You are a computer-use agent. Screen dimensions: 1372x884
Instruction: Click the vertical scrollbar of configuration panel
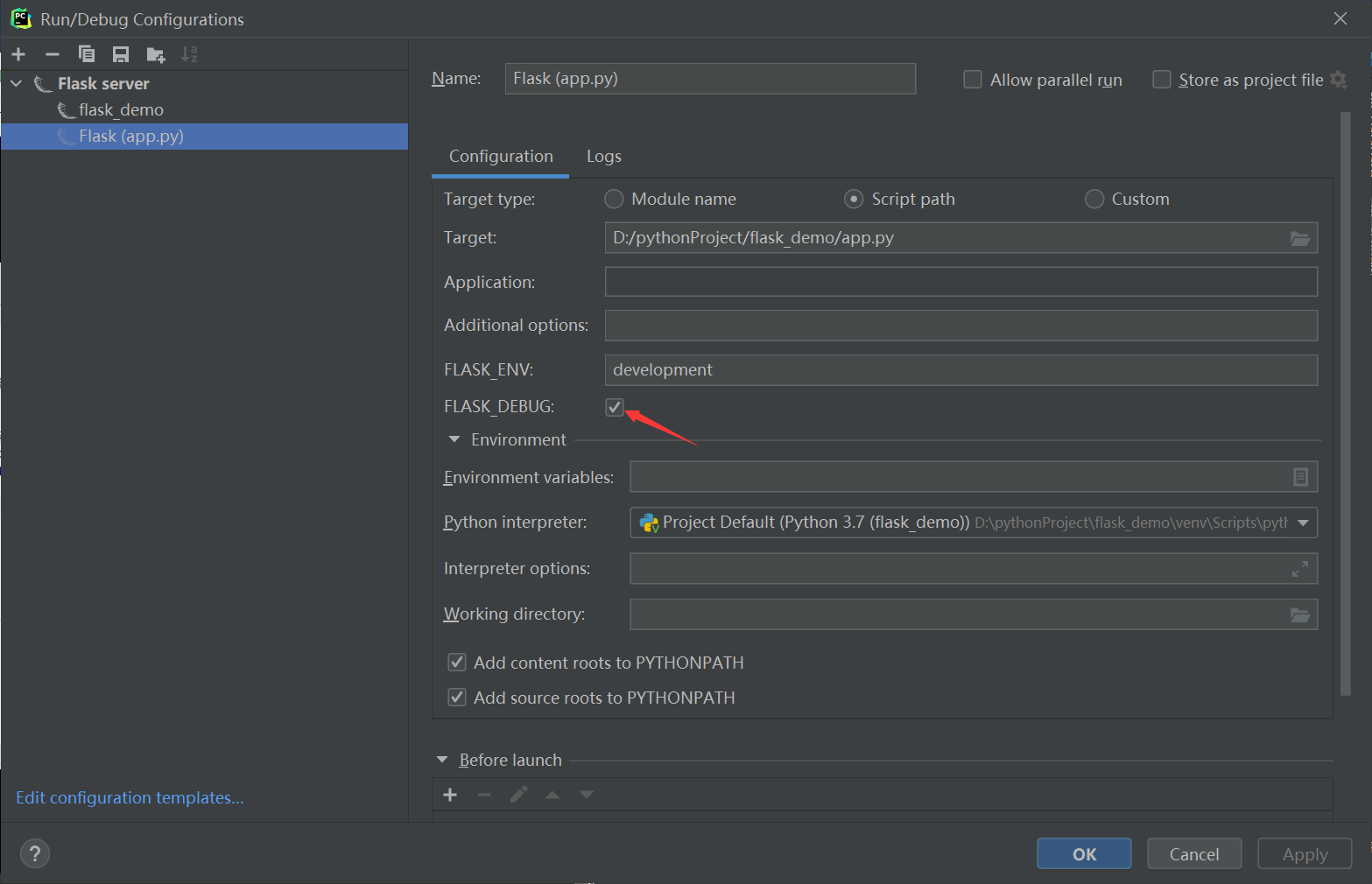coord(1346,403)
